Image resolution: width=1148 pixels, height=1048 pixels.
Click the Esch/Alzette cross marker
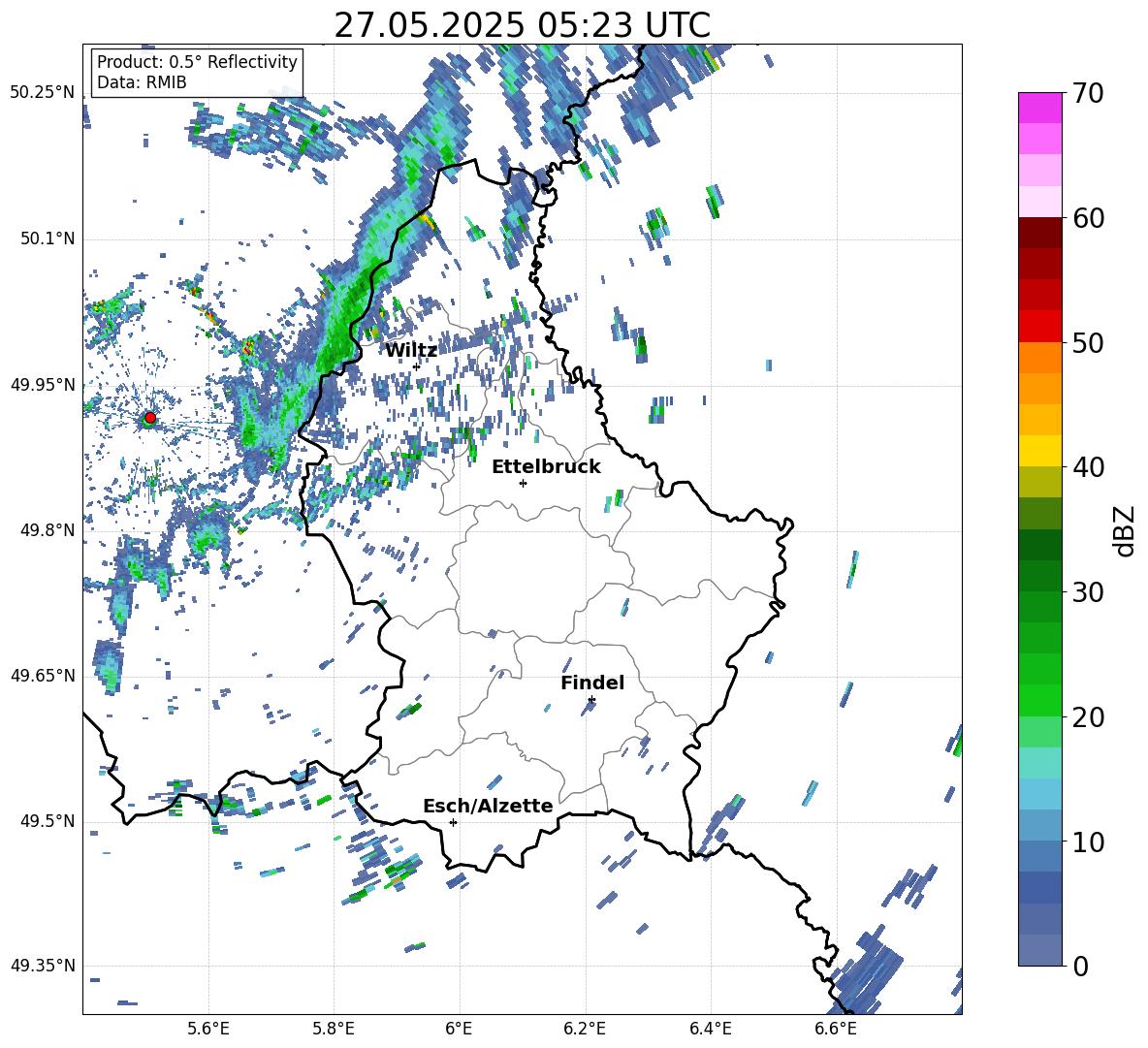pyautogui.click(x=453, y=822)
